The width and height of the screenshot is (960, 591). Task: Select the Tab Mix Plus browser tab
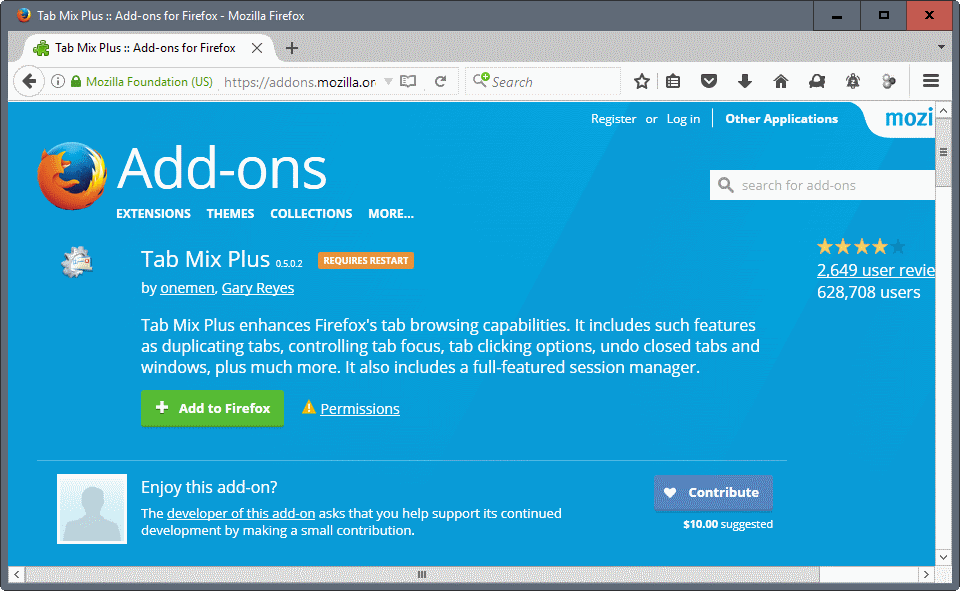(x=146, y=48)
